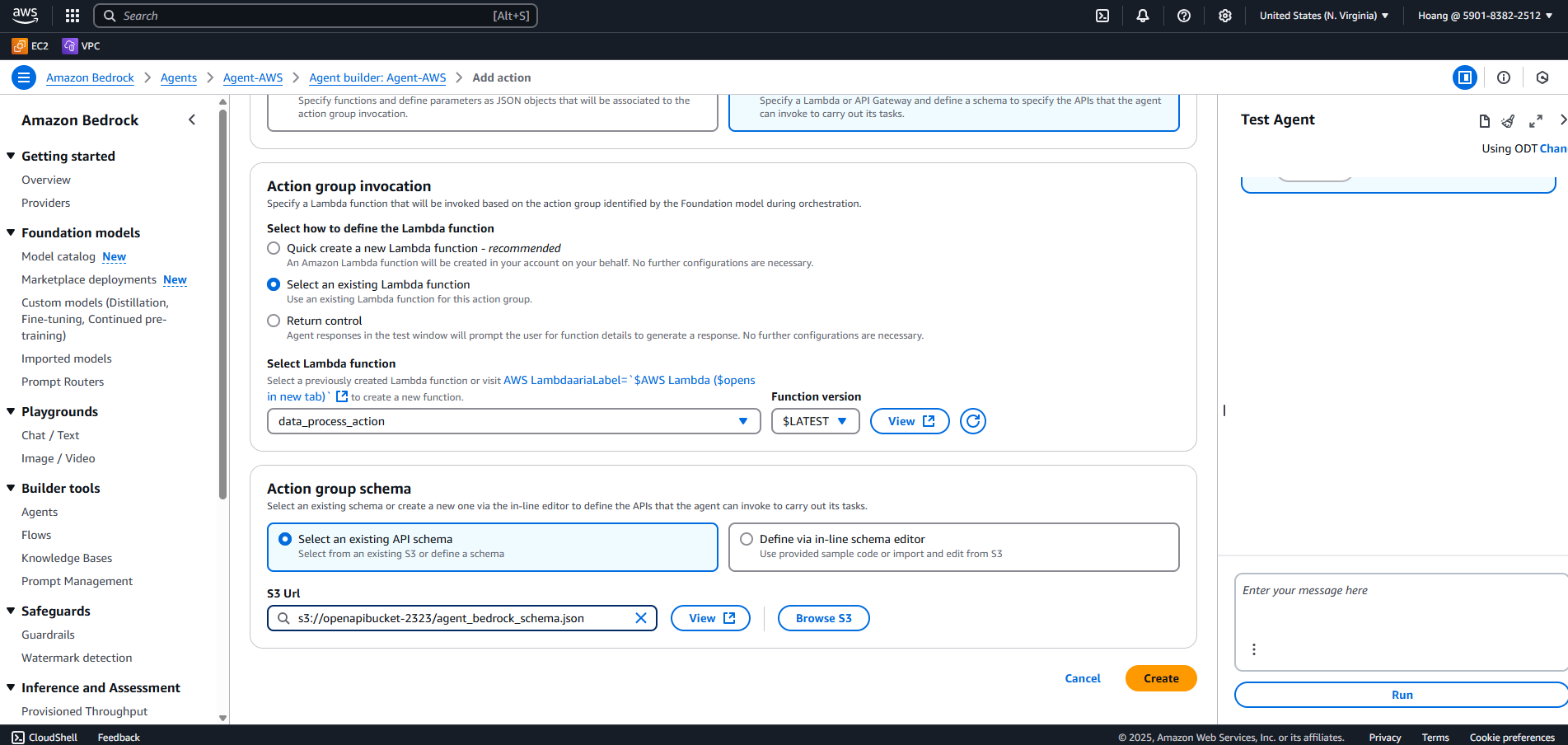Click the Feedback link in footer
The width and height of the screenshot is (1568, 745).
point(119,738)
